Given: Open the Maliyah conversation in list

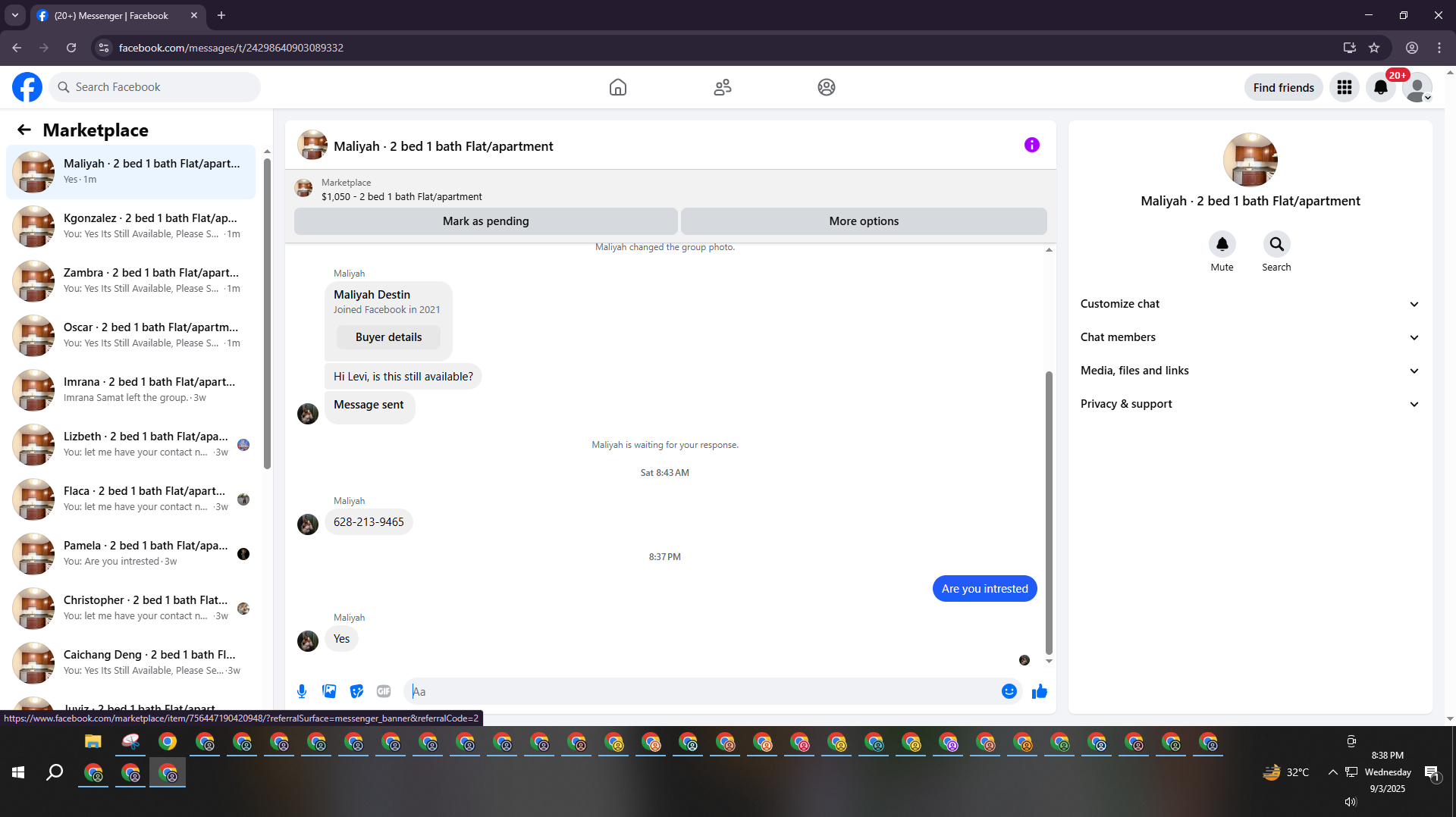Looking at the screenshot, I should pyautogui.click(x=131, y=172).
